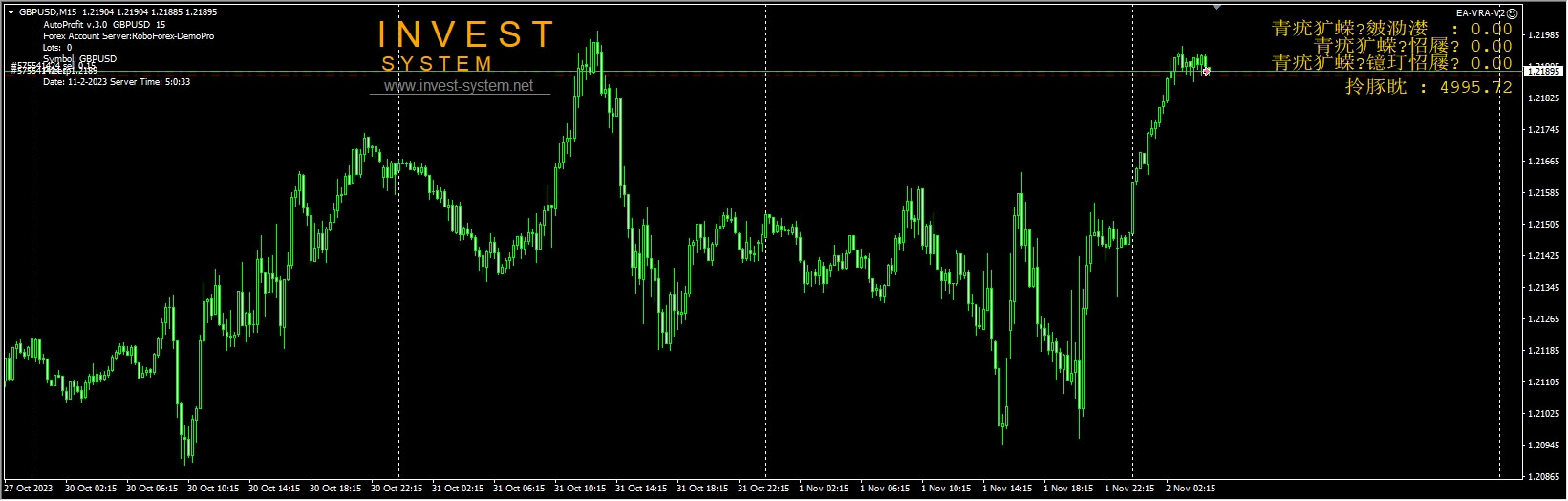Click the '30 Oct 14:15' time axis label
This screenshot has height=501, width=1568.
274,489
